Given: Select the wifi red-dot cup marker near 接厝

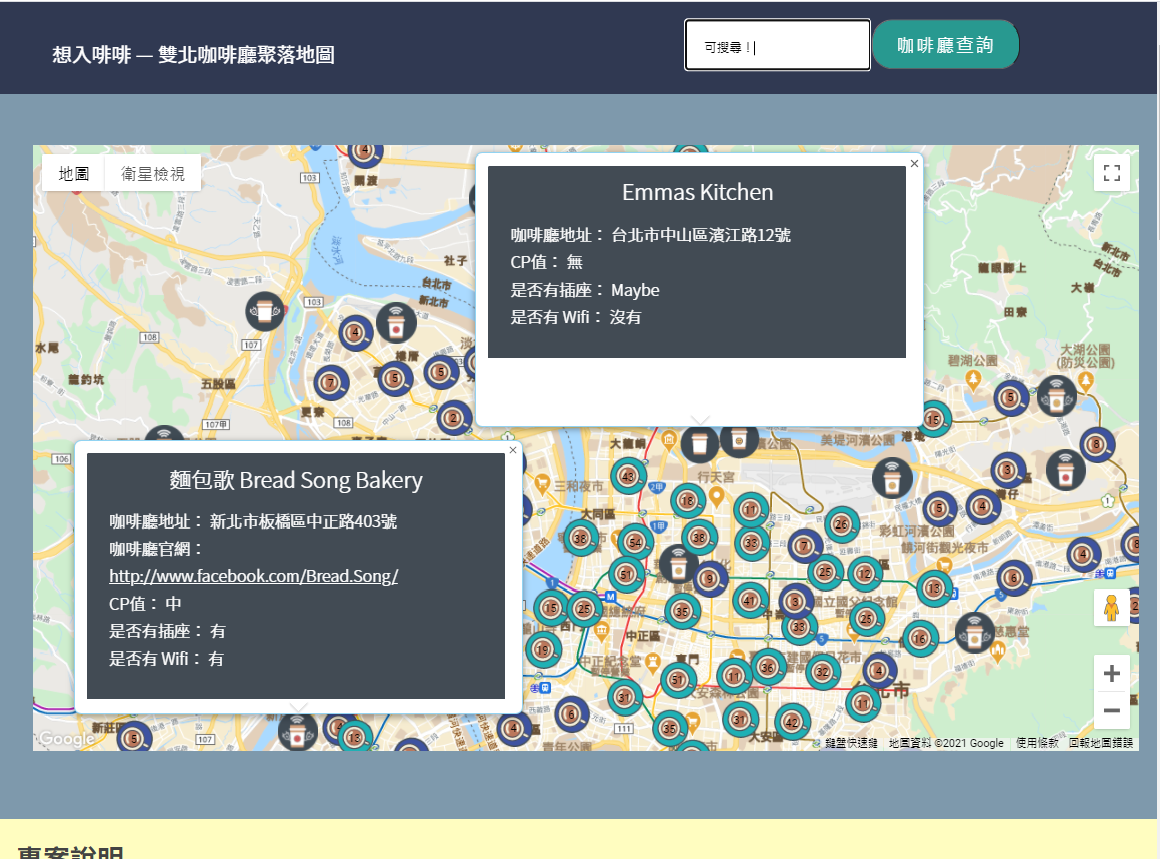Looking at the screenshot, I should pyautogui.click(x=396, y=323).
